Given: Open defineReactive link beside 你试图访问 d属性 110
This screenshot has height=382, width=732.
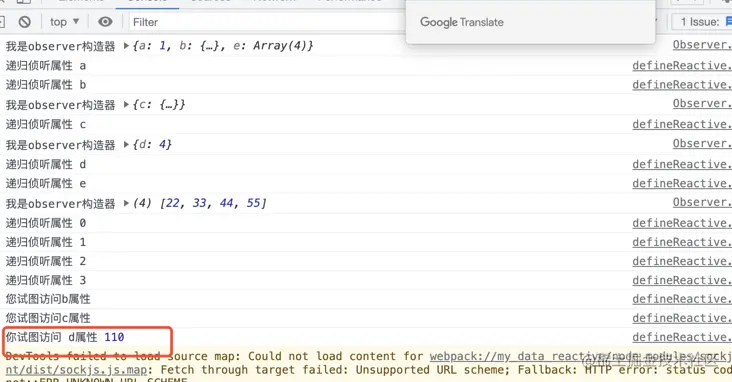Looking at the screenshot, I should coord(682,337).
